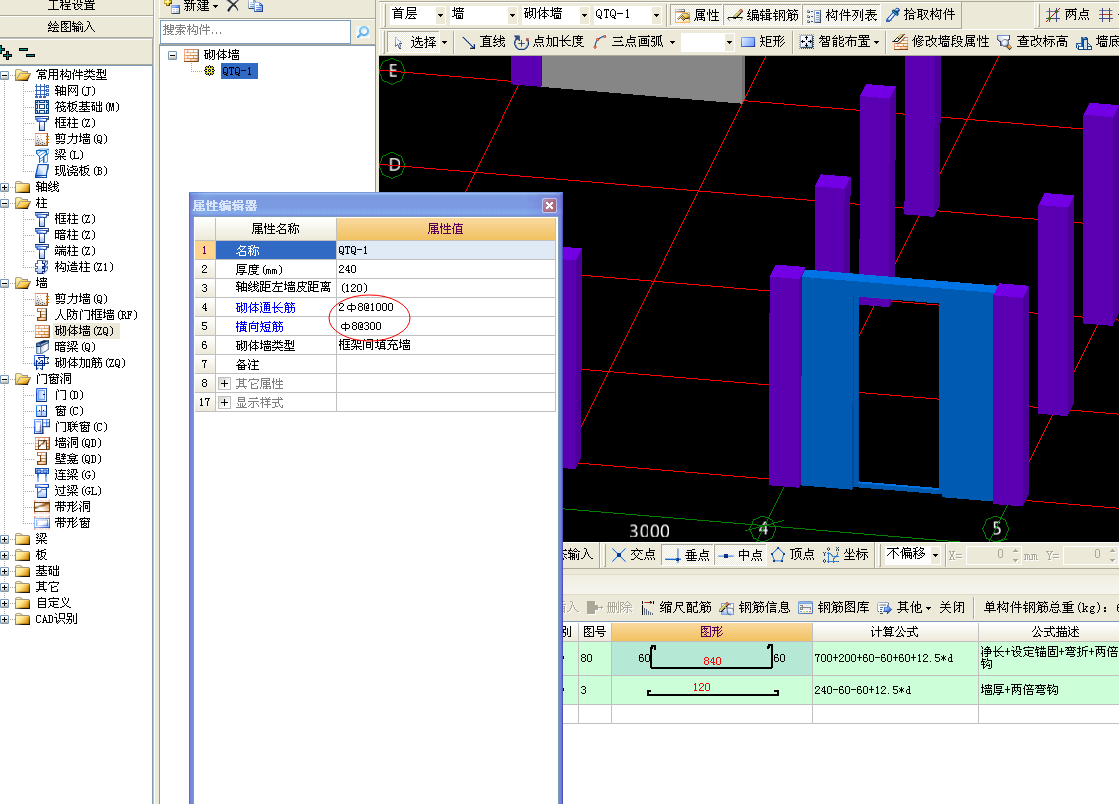Enable 中点 snap
Viewport: 1119px width, 804px height.
pyautogui.click(x=741, y=555)
